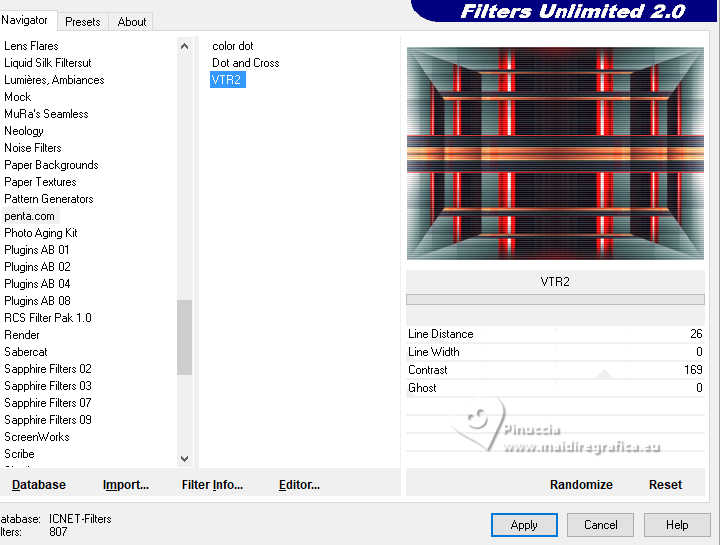Select the Render category
720x545 pixels.
click(x=22, y=335)
